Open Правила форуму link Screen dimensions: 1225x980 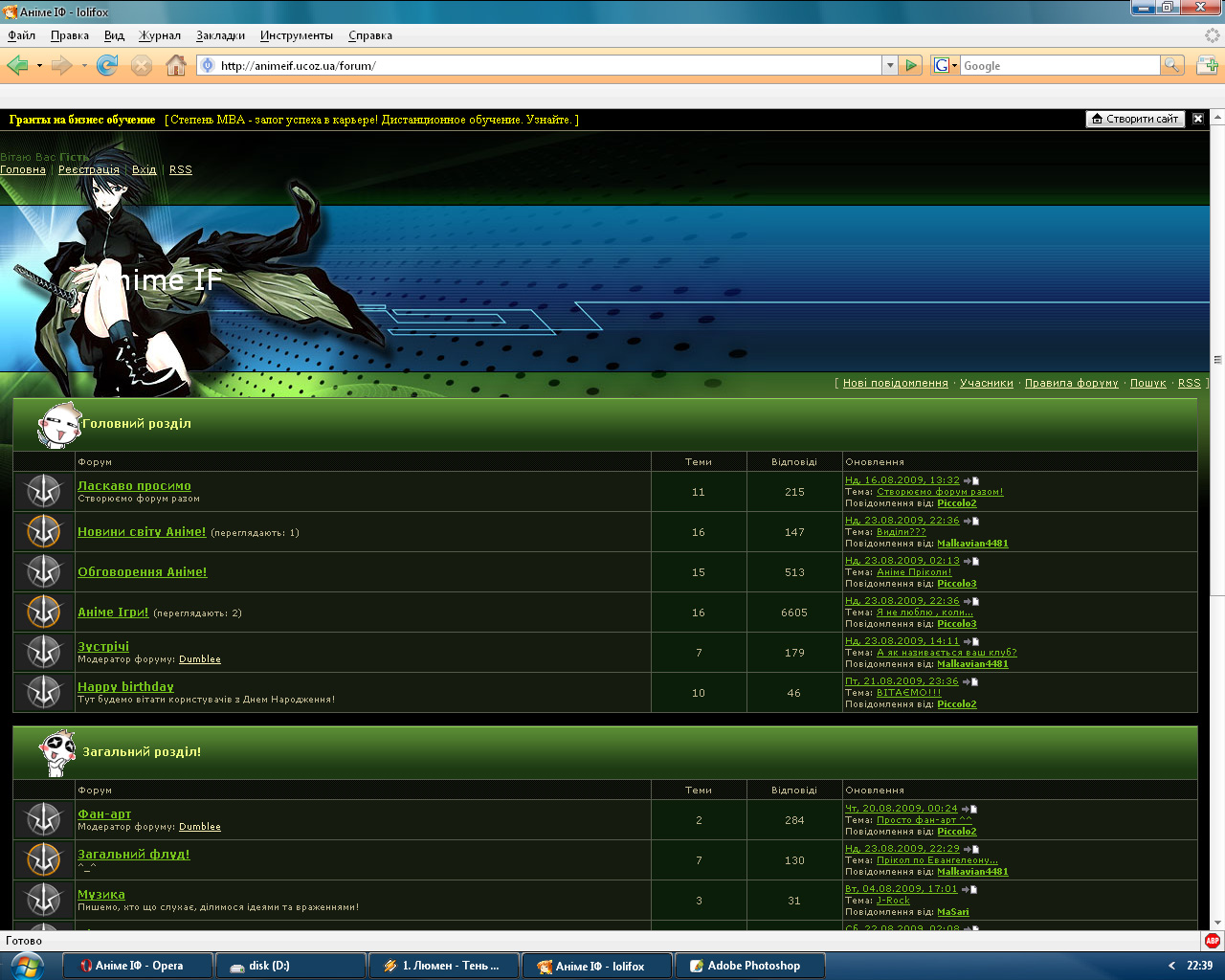click(x=1072, y=383)
